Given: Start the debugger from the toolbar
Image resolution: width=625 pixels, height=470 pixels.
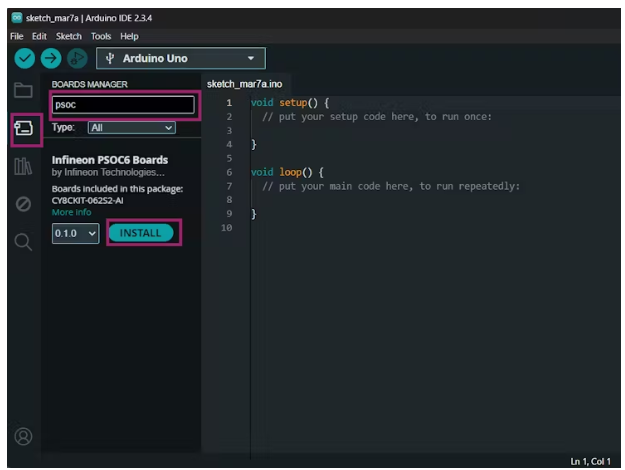Looking at the screenshot, I should point(77,59).
